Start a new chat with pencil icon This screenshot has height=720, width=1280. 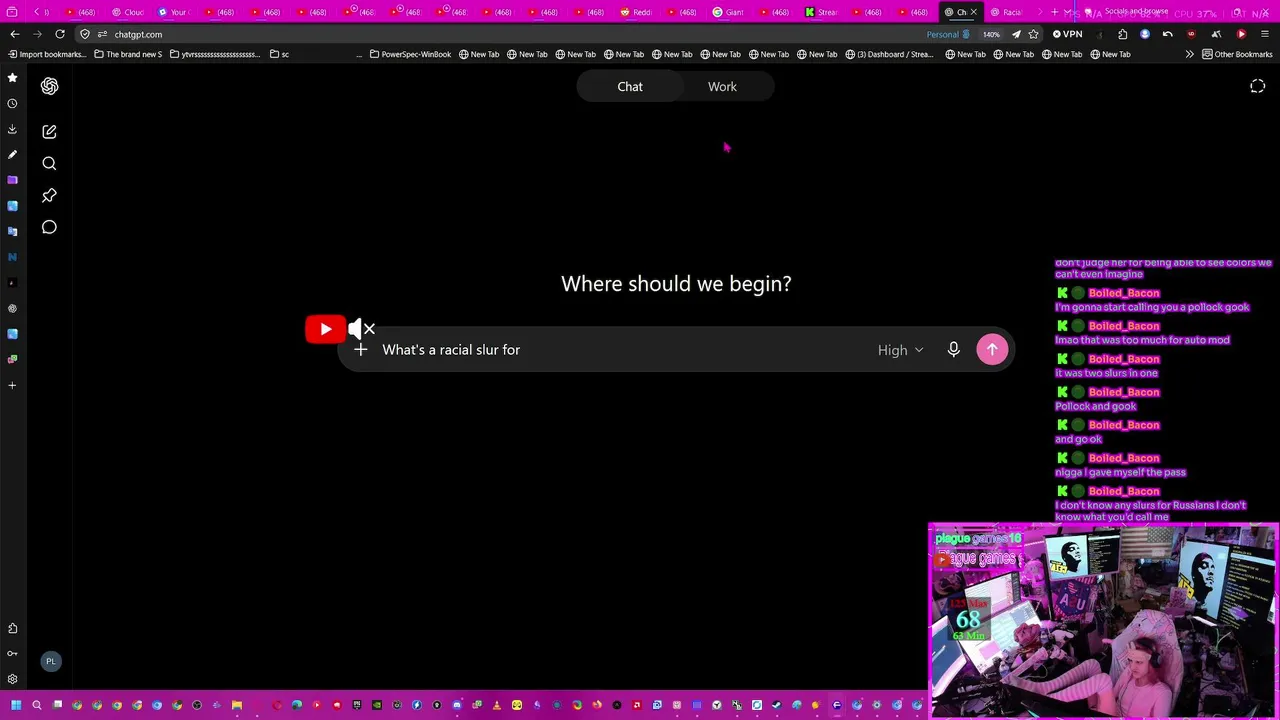click(49, 132)
